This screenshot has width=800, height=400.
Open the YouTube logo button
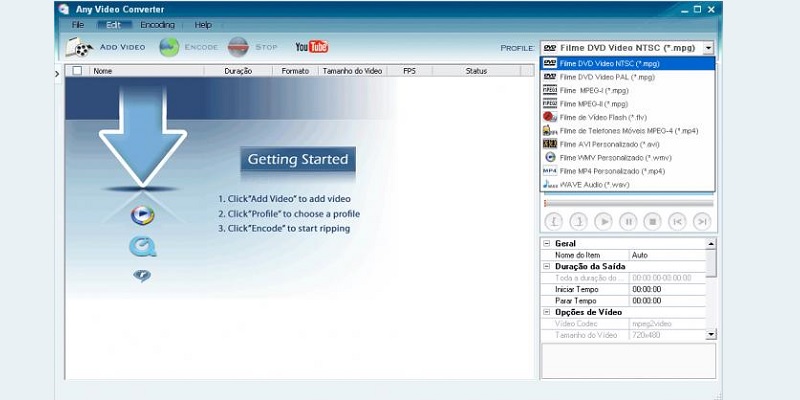pyautogui.click(x=312, y=47)
